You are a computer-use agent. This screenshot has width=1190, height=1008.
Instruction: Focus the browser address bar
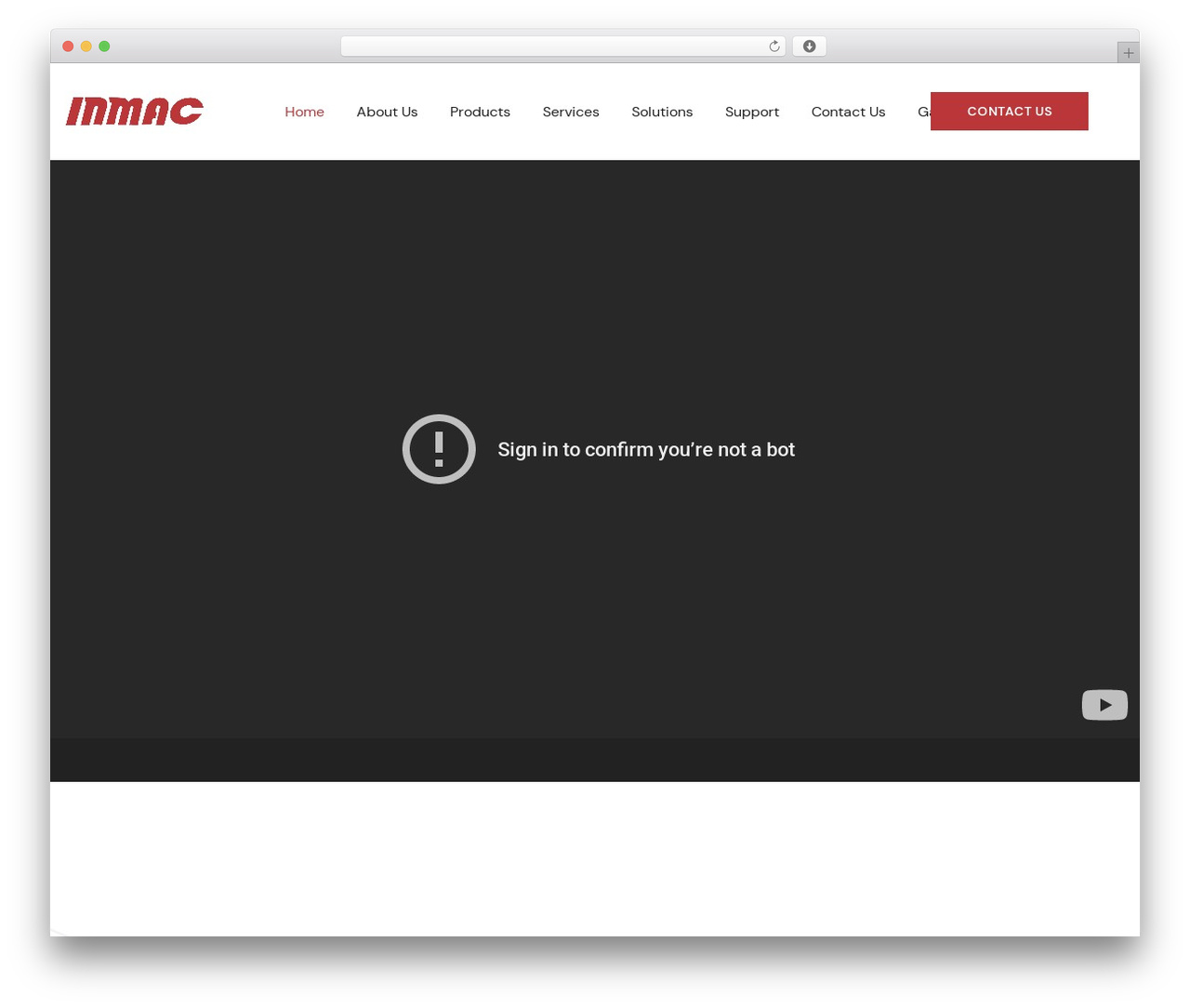pos(563,46)
